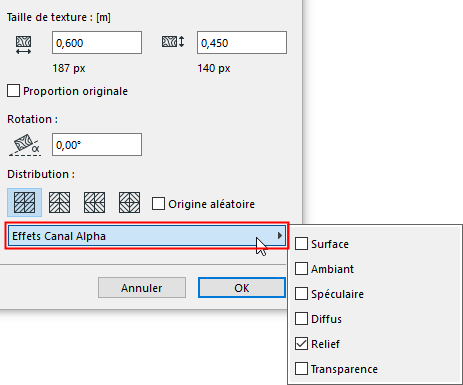
Task: Click the Distribution label
Action: pyautogui.click(x=41, y=174)
